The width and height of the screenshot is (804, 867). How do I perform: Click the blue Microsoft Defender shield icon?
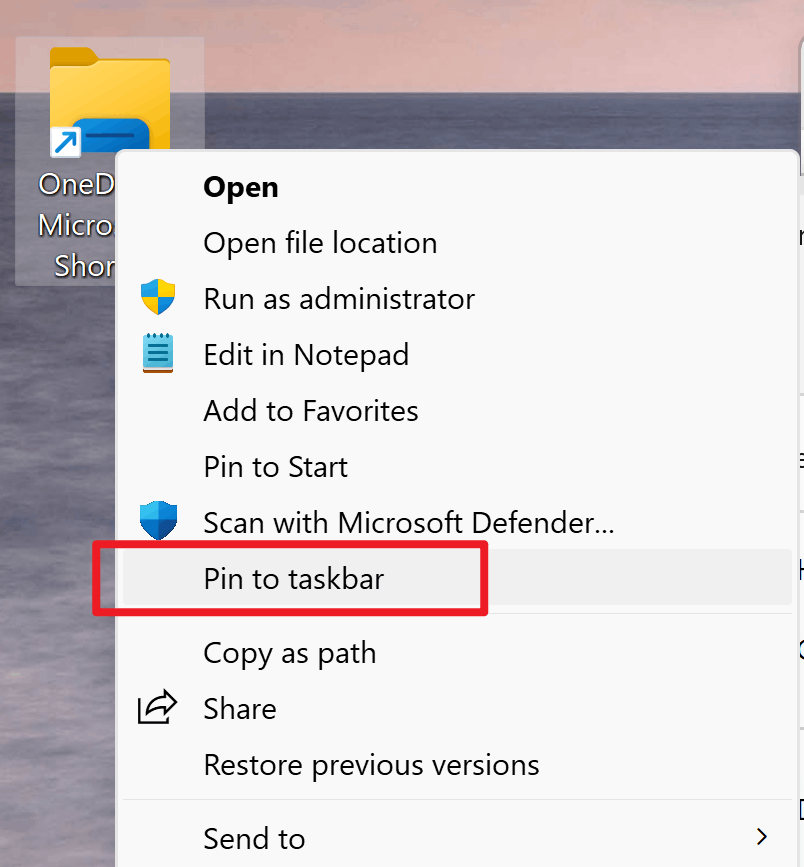[x=158, y=520]
